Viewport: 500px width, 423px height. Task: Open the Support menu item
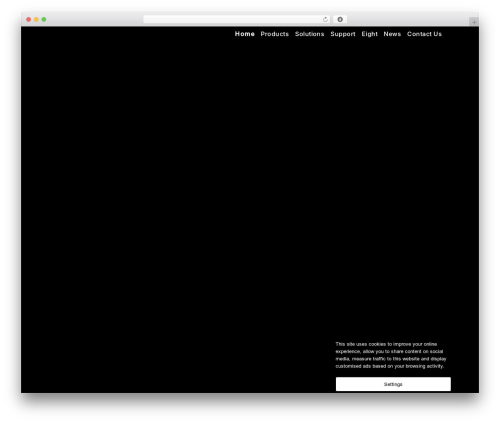coord(343,34)
